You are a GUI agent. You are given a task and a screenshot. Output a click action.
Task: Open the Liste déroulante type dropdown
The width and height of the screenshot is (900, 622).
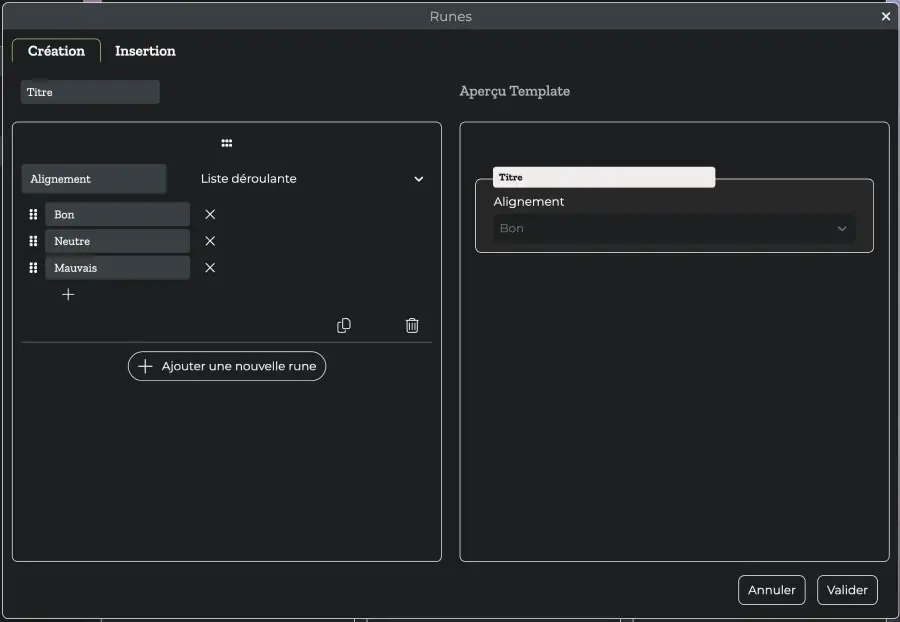click(312, 178)
